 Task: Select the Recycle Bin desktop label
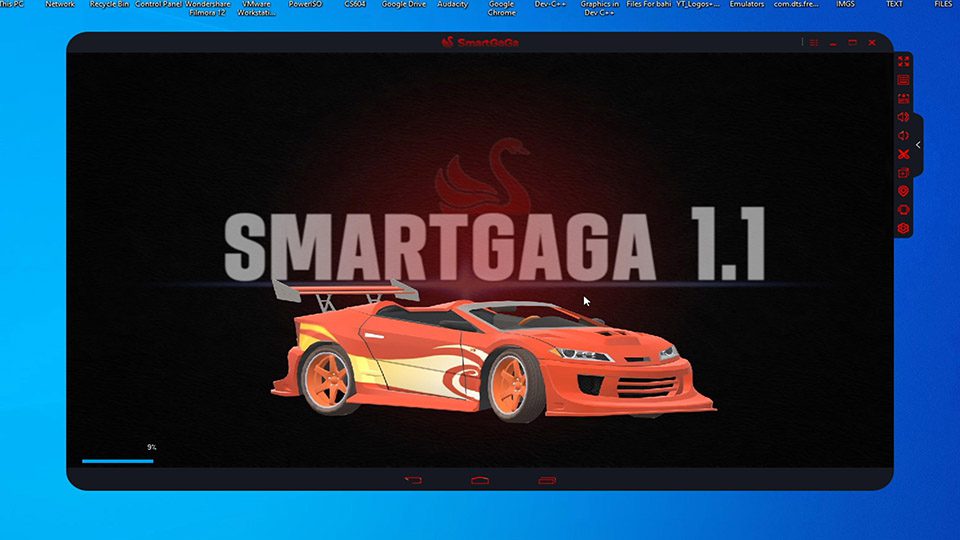[x=109, y=4]
